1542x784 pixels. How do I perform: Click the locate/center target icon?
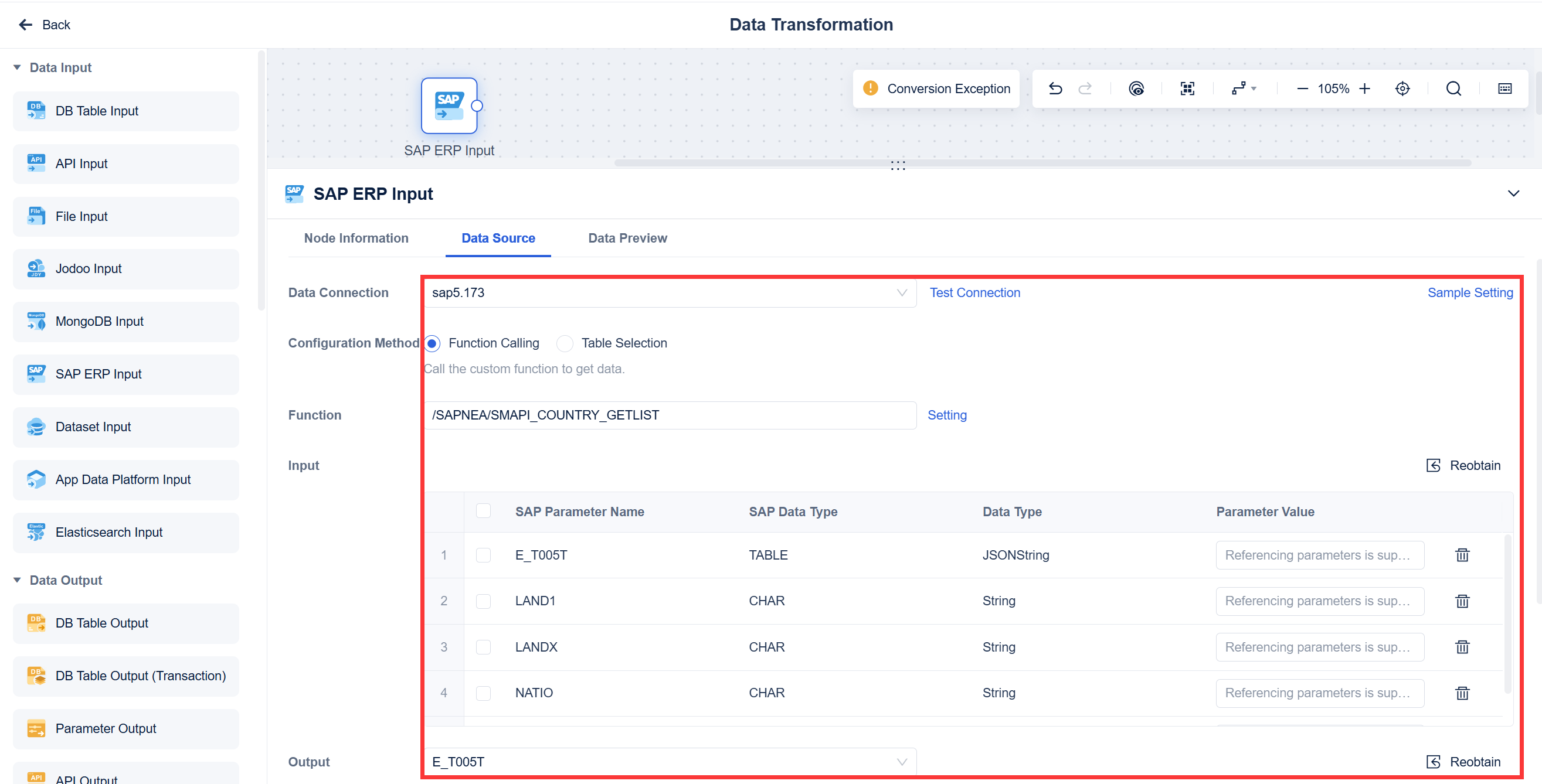pyautogui.click(x=1402, y=88)
